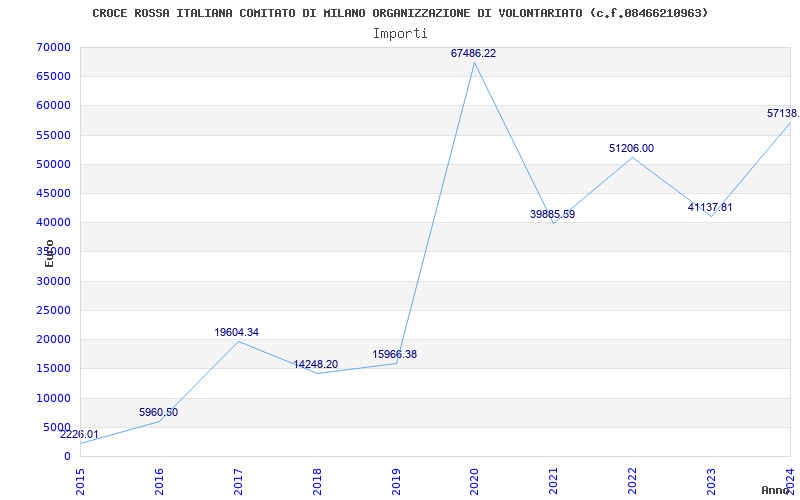Click the data label 51206.00
This screenshot has height=500, width=800.
tap(631, 148)
